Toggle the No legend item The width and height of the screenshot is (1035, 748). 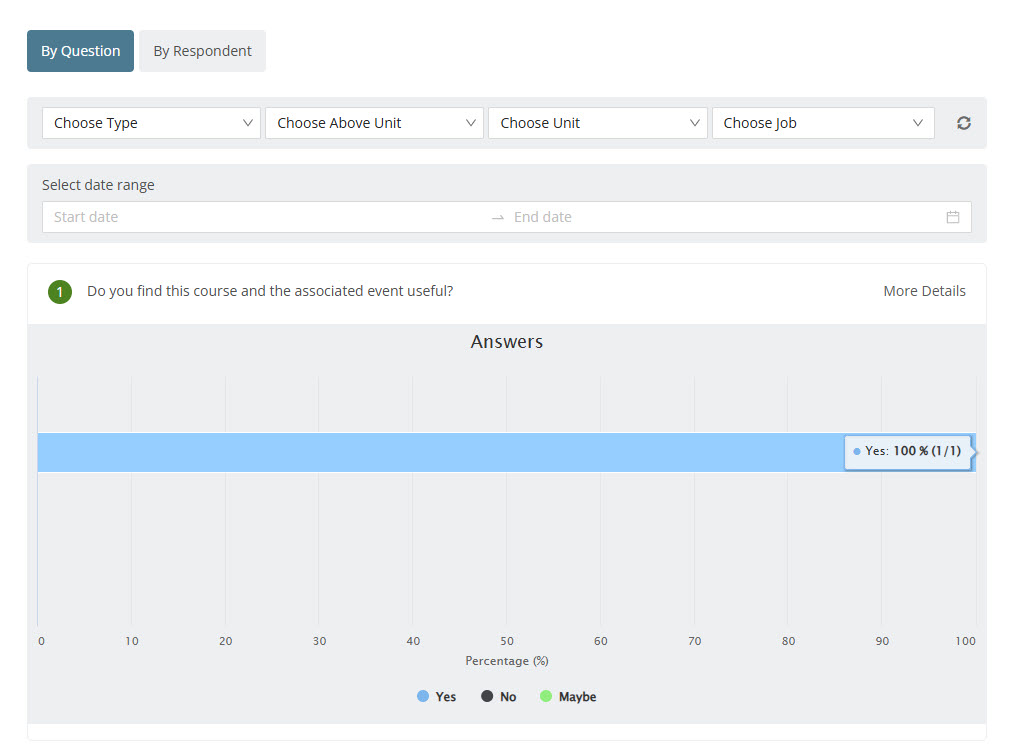point(499,697)
